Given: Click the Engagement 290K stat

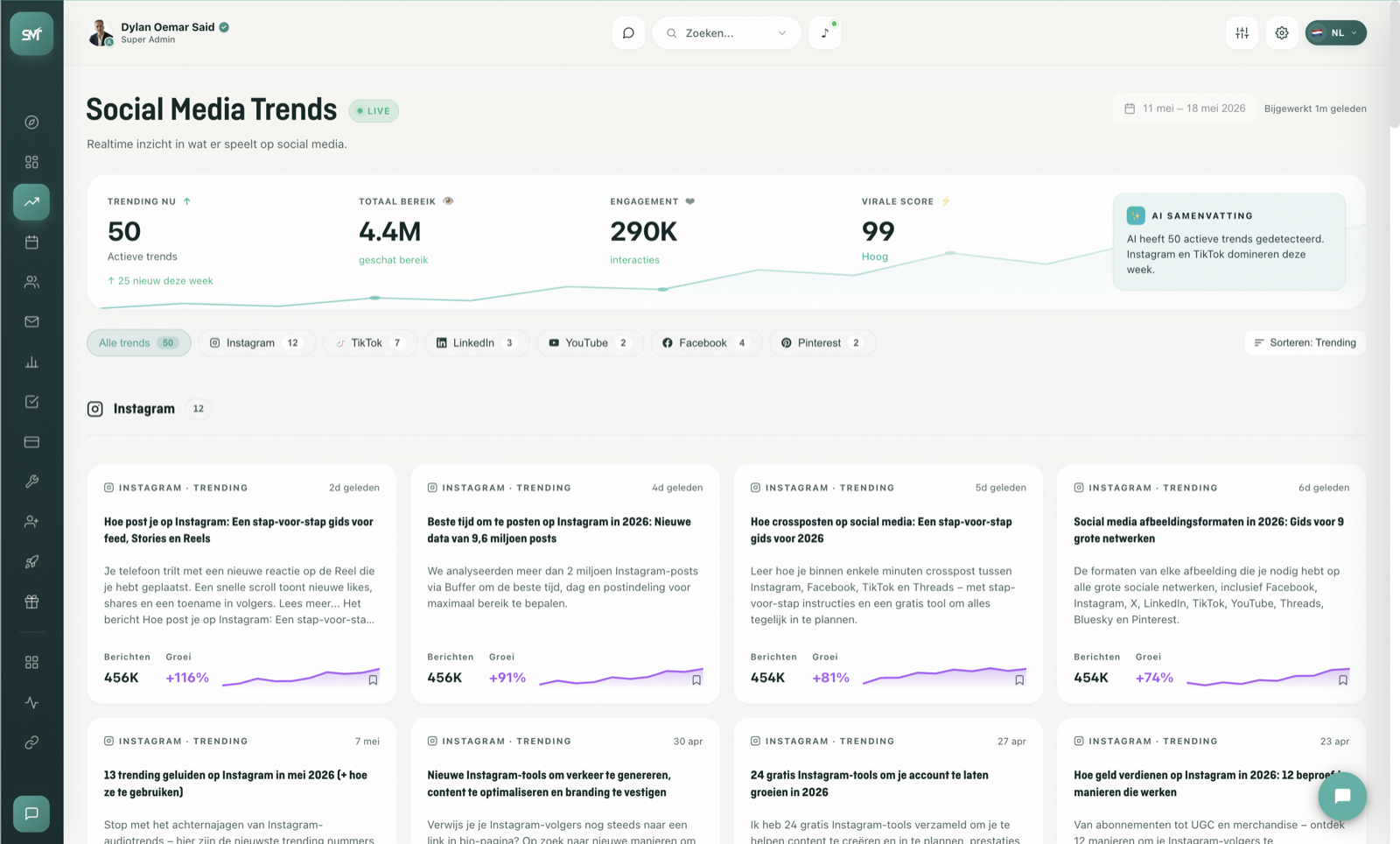Looking at the screenshot, I should [x=644, y=231].
